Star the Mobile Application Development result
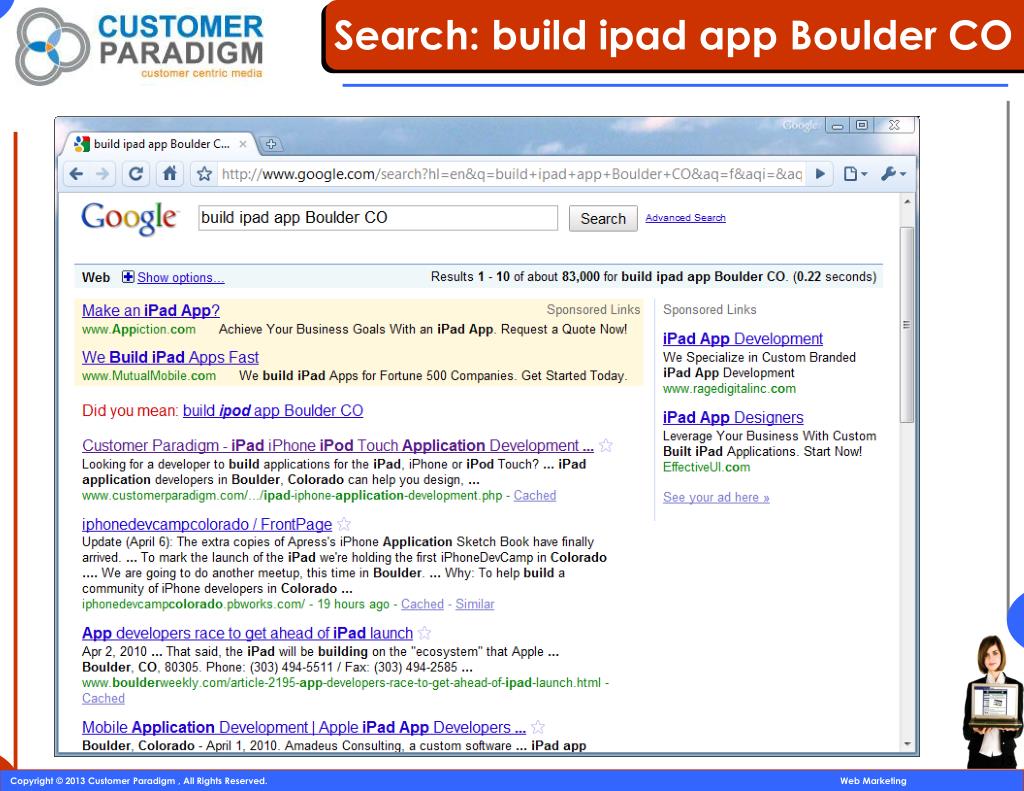 pyautogui.click(x=538, y=727)
